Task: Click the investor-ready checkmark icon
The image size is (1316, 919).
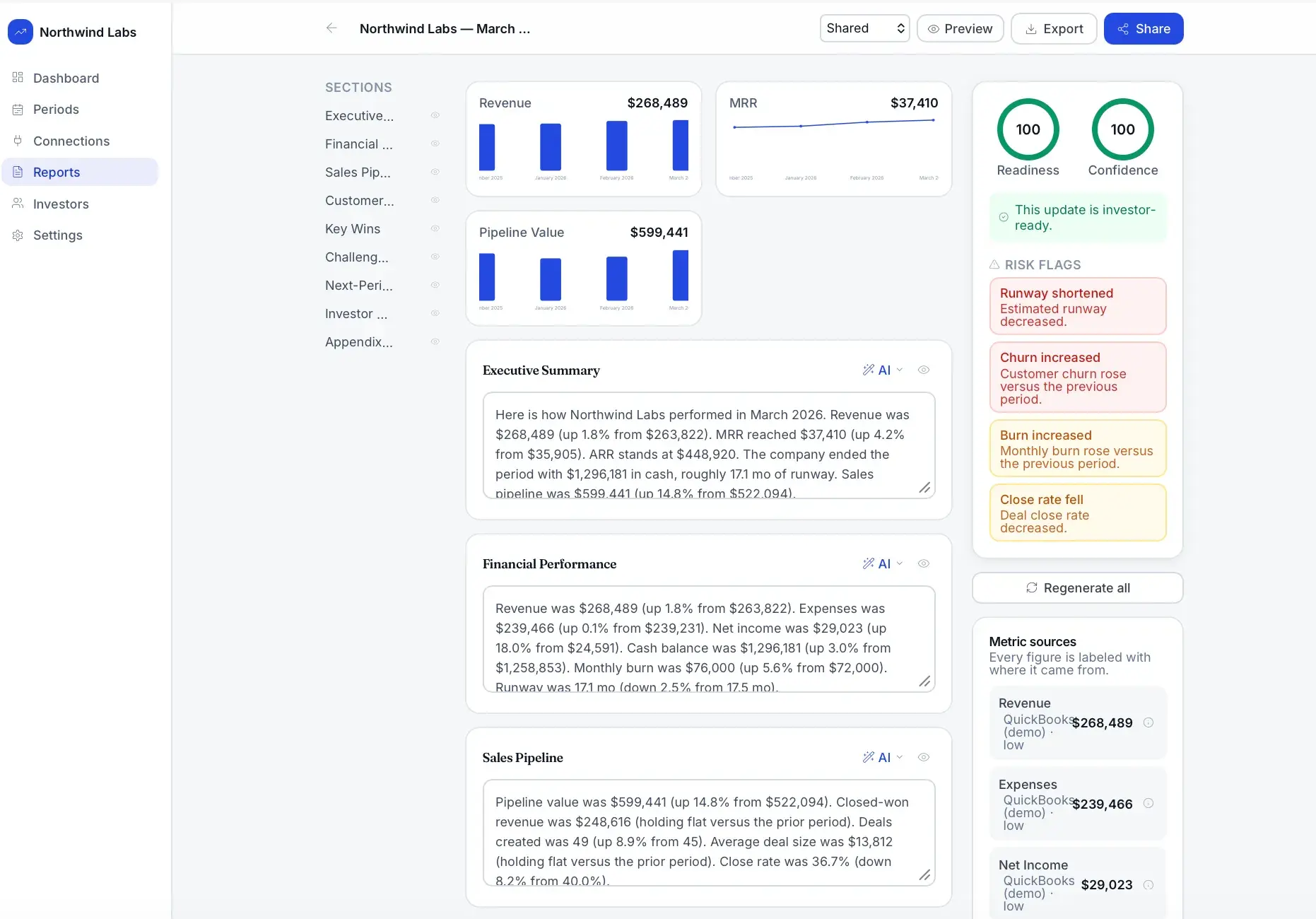Action: point(1004,217)
